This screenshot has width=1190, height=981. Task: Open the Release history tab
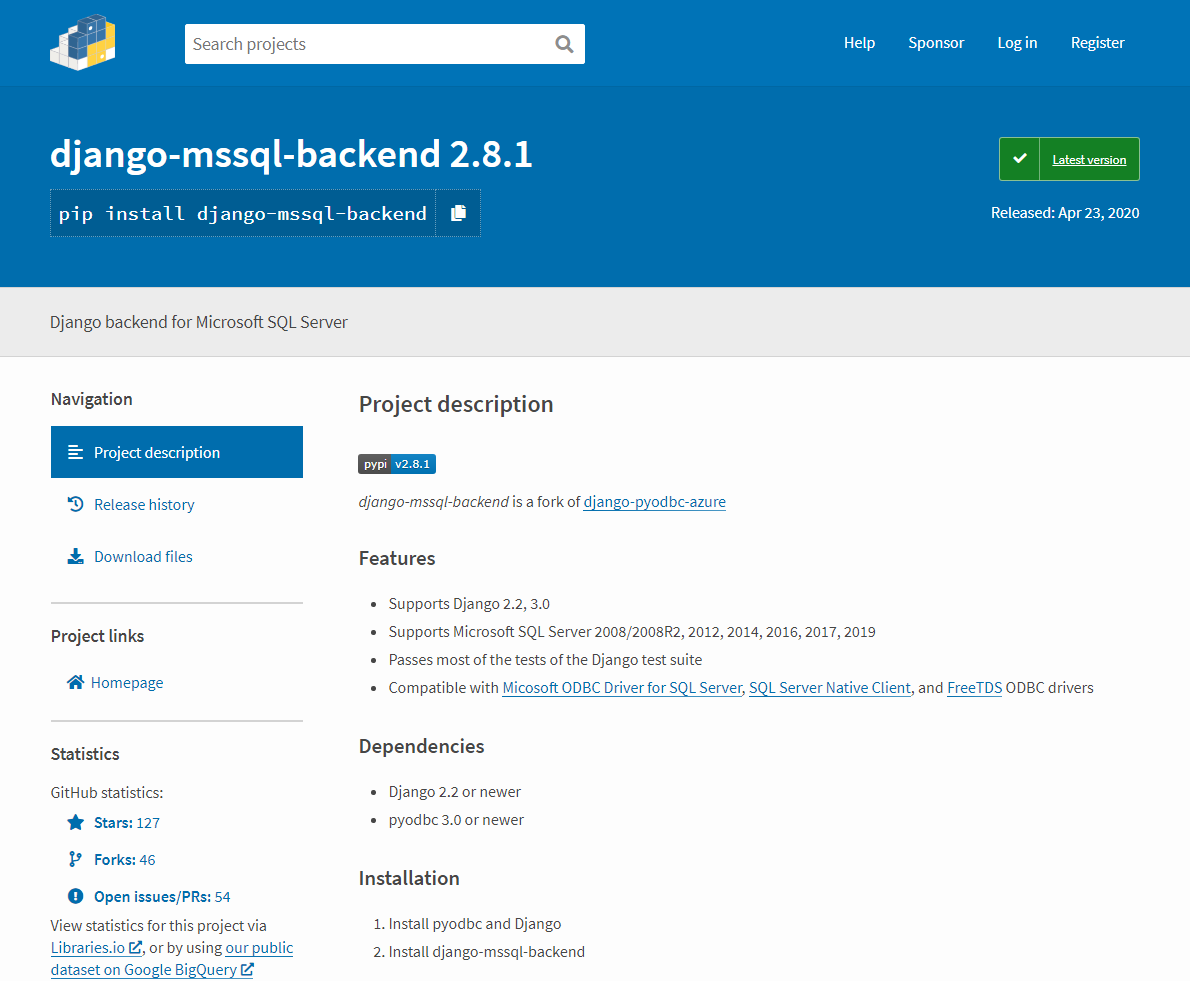coord(177,504)
